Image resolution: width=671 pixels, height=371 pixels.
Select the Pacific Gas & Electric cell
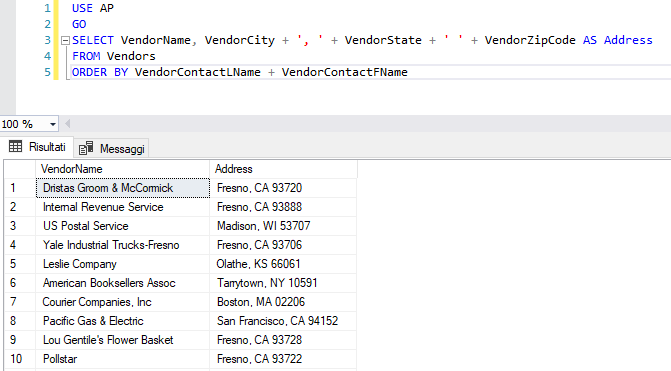[123, 321]
